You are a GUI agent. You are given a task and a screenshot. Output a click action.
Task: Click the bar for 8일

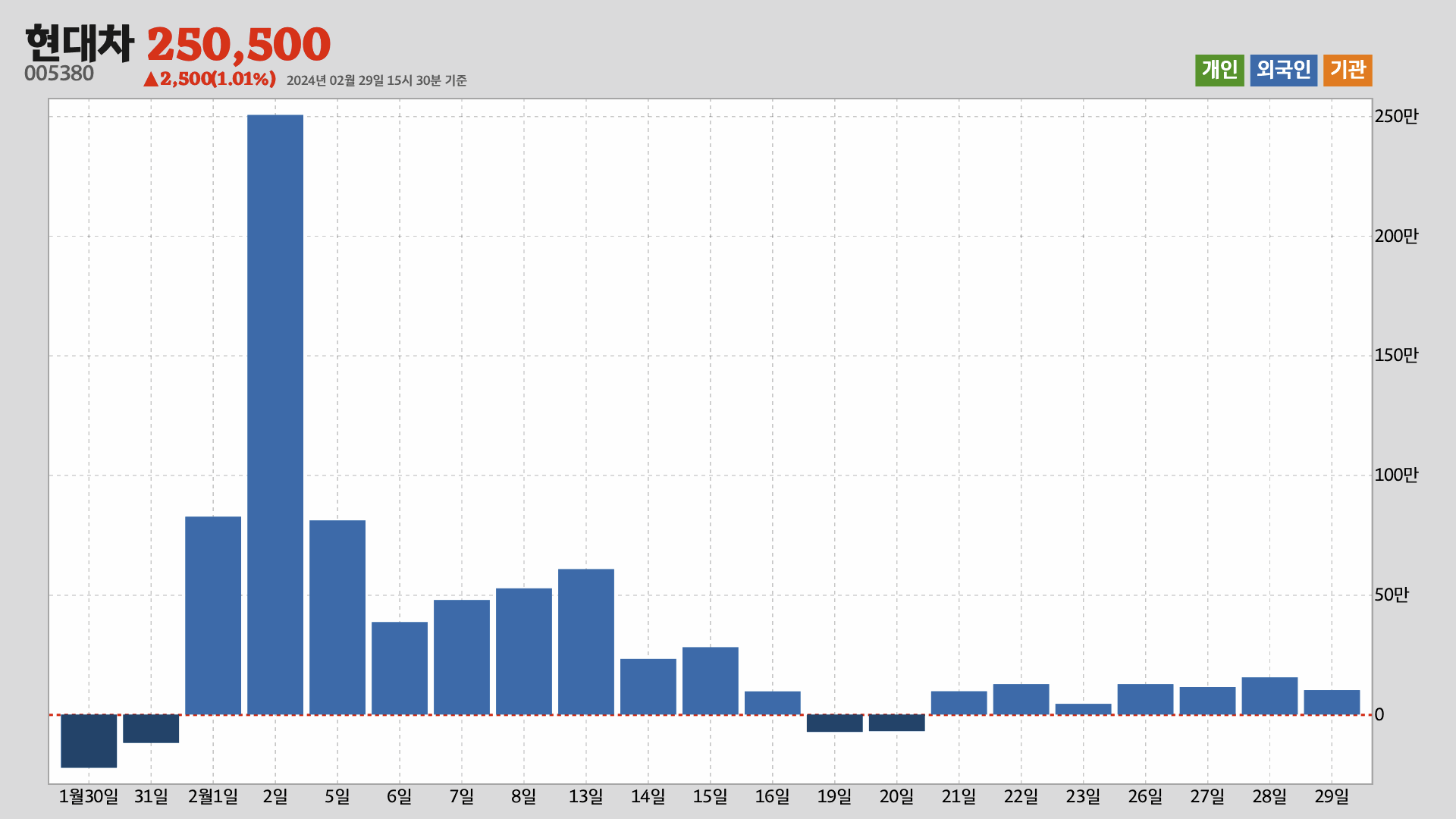click(524, 651)
